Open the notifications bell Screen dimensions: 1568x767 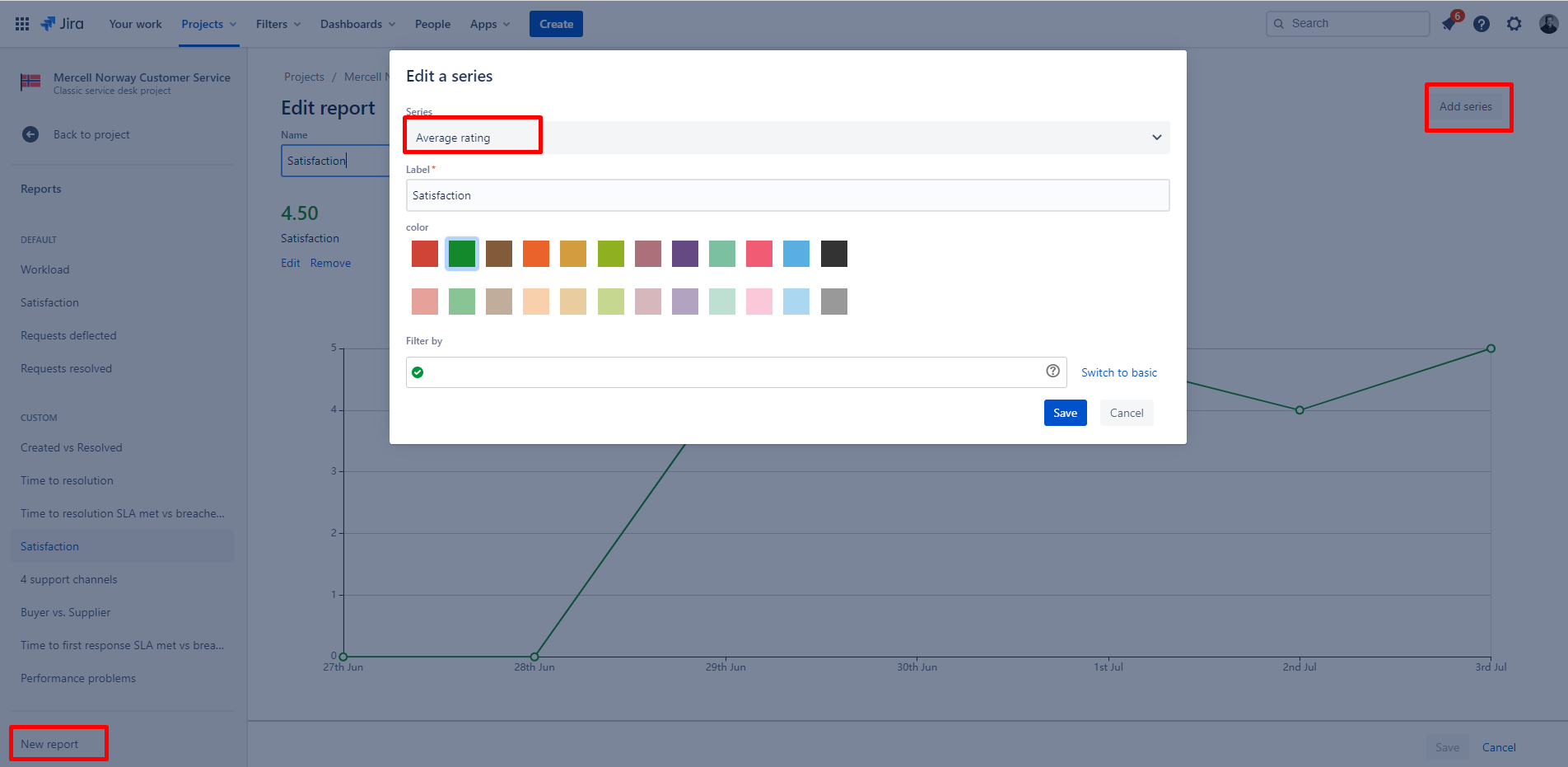(1449, 23)
